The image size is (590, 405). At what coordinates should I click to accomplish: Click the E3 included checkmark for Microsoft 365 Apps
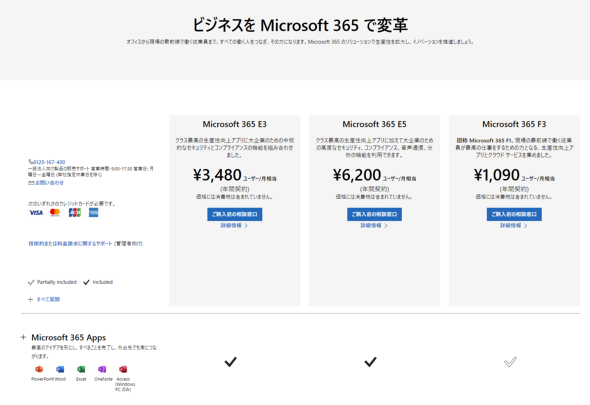231,362
